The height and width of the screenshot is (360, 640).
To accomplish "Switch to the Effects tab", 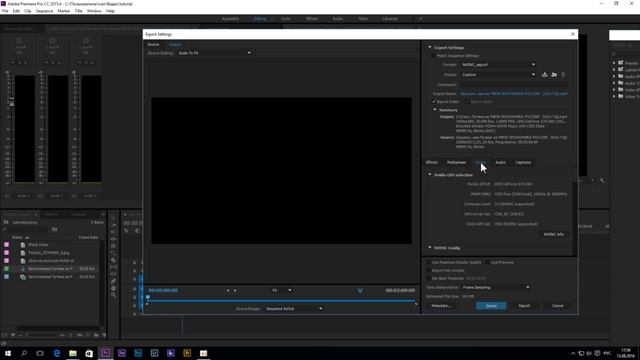I will tap(431, 162).
